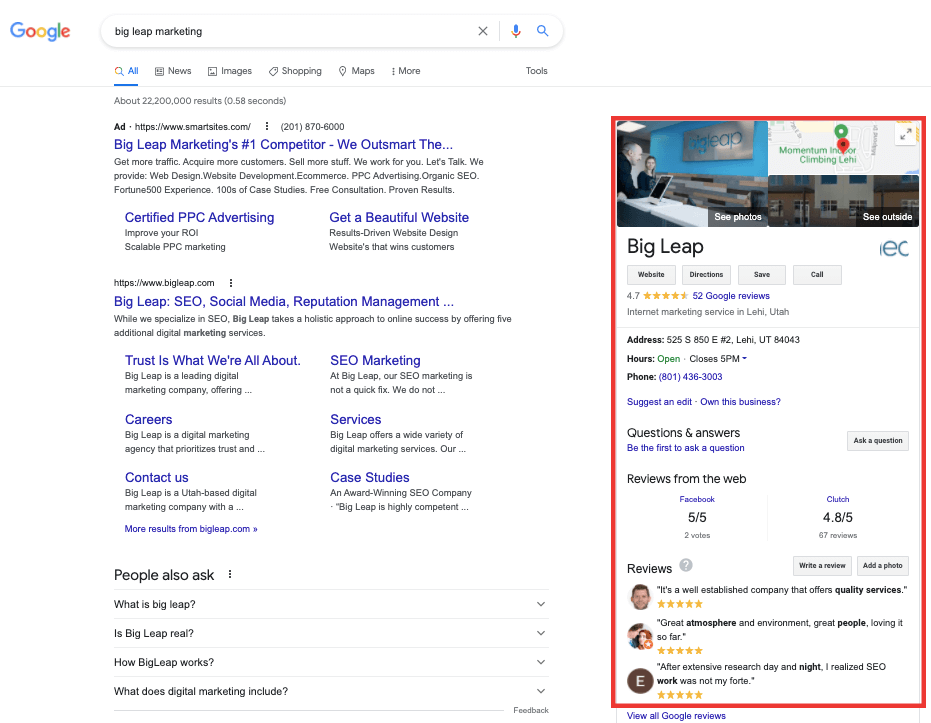This screenshot has height=723, width=931.
Task: Click into the search input field
Action: [x=291, y=31]
